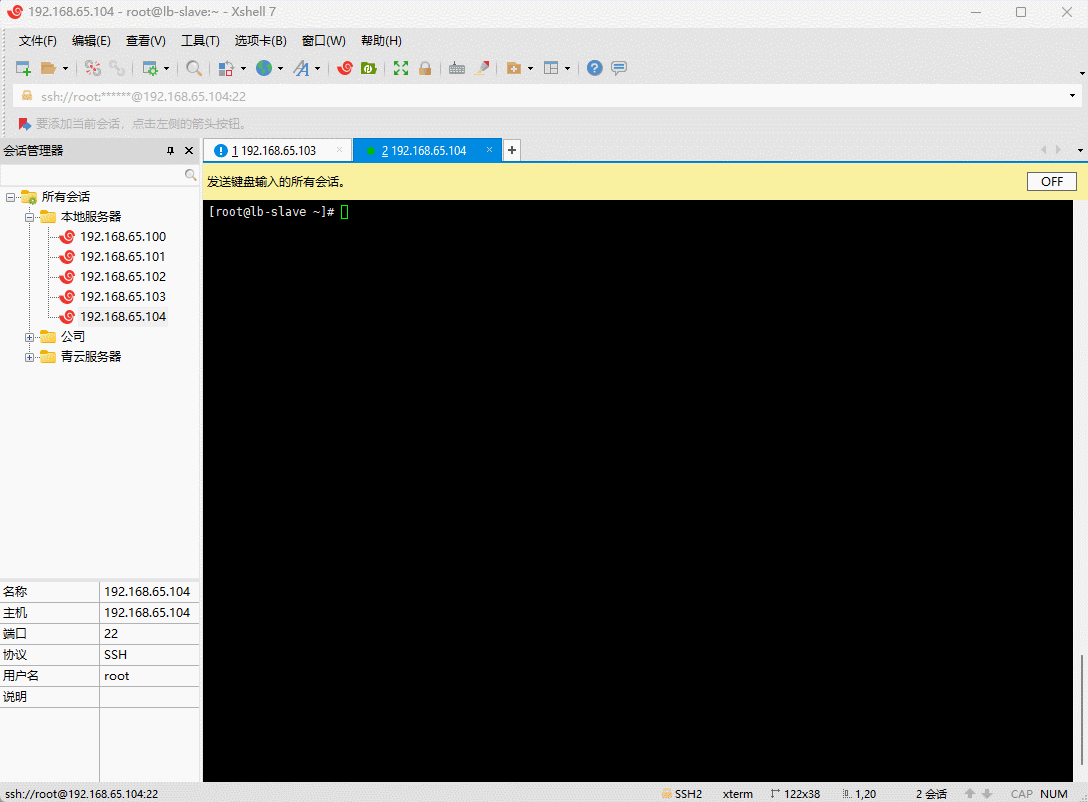
Task: Click the Find magnifier icon in the toolbar
Action: [194, 68]
